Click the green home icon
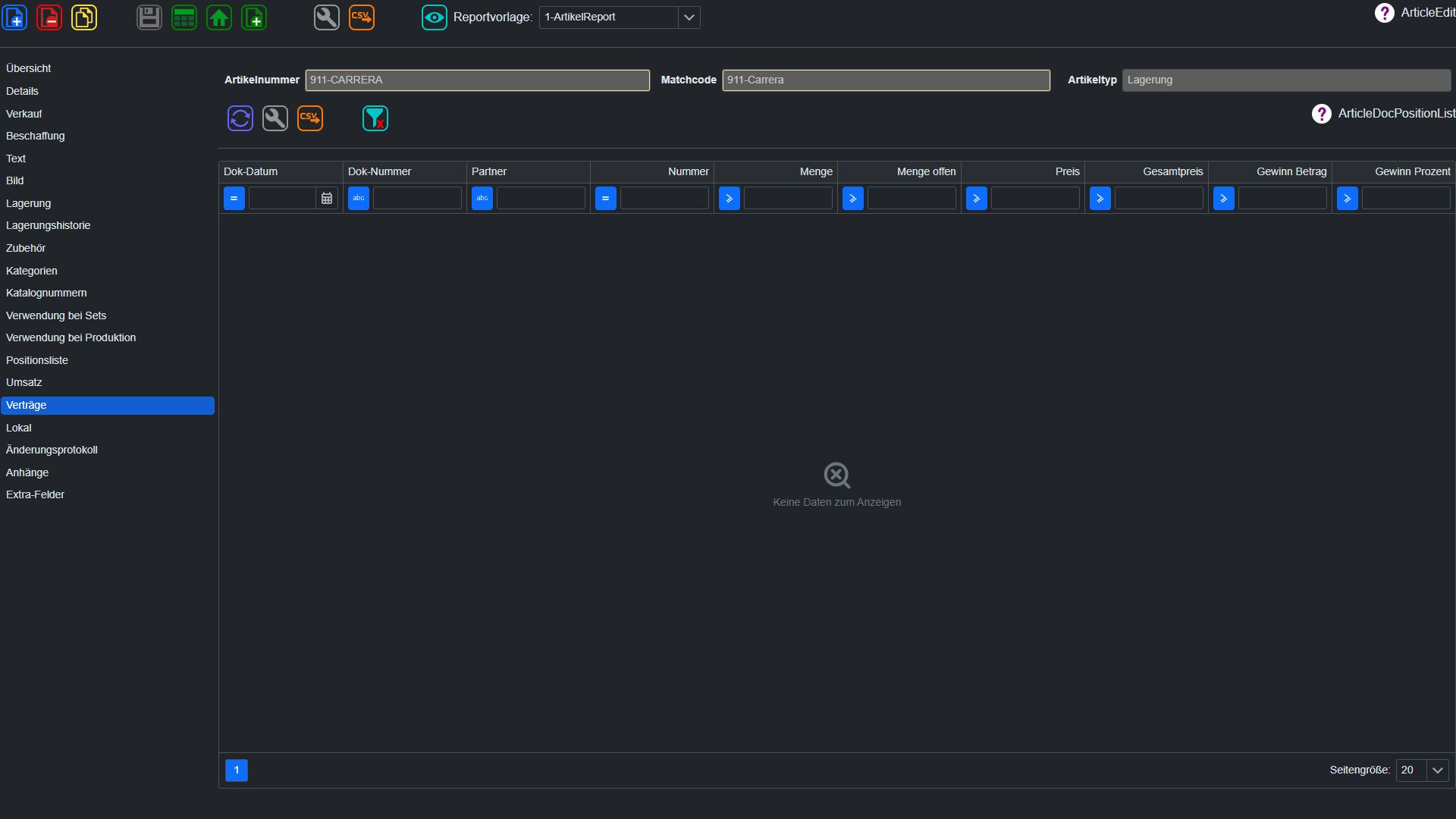This screenshot has width=1456, height=819. point(219,17)
